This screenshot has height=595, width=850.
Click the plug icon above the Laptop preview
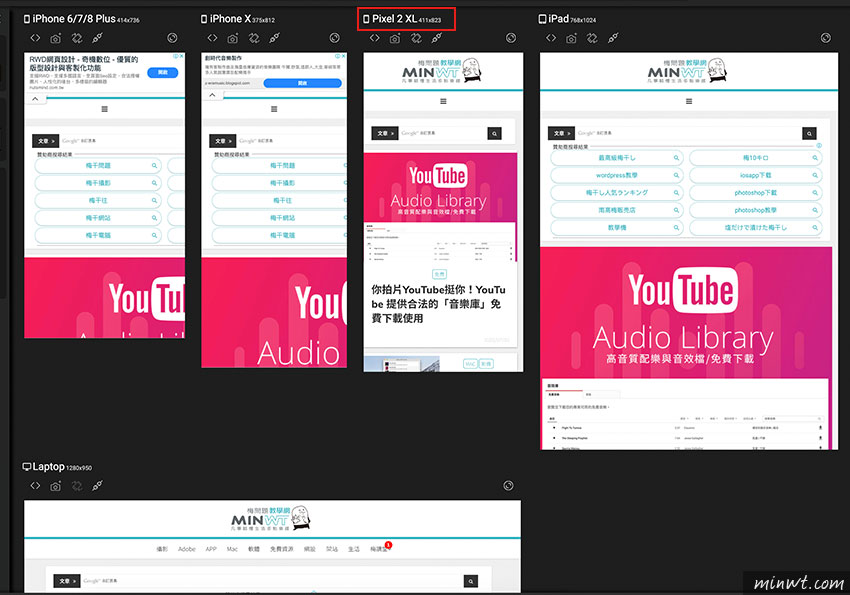pyautogui.click(x=98, y=486)
